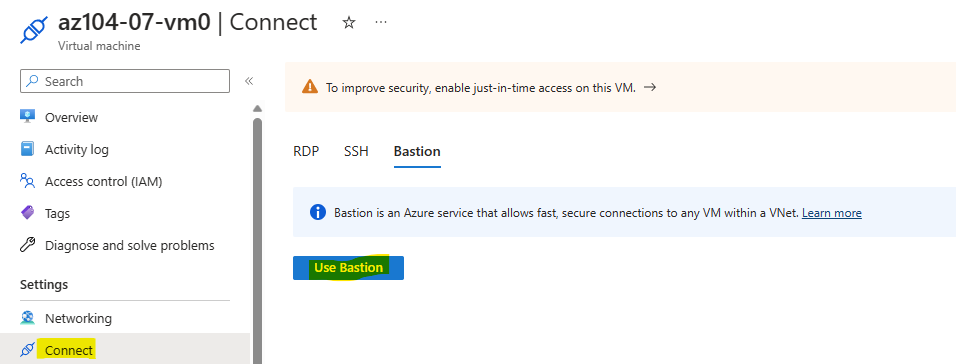
Task: Open the Learn more link
Action: [832, 213]
